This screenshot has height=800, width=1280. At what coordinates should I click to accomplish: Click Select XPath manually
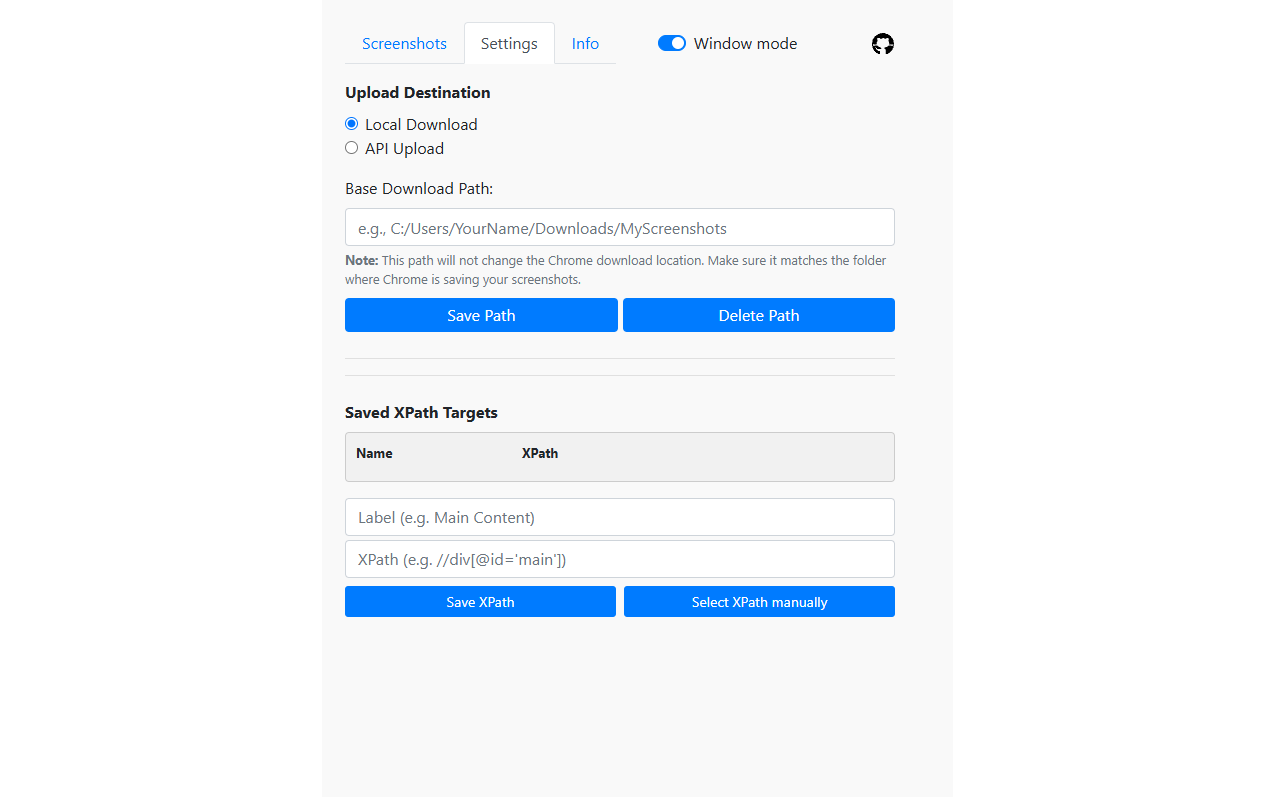[x=759, y=601]
